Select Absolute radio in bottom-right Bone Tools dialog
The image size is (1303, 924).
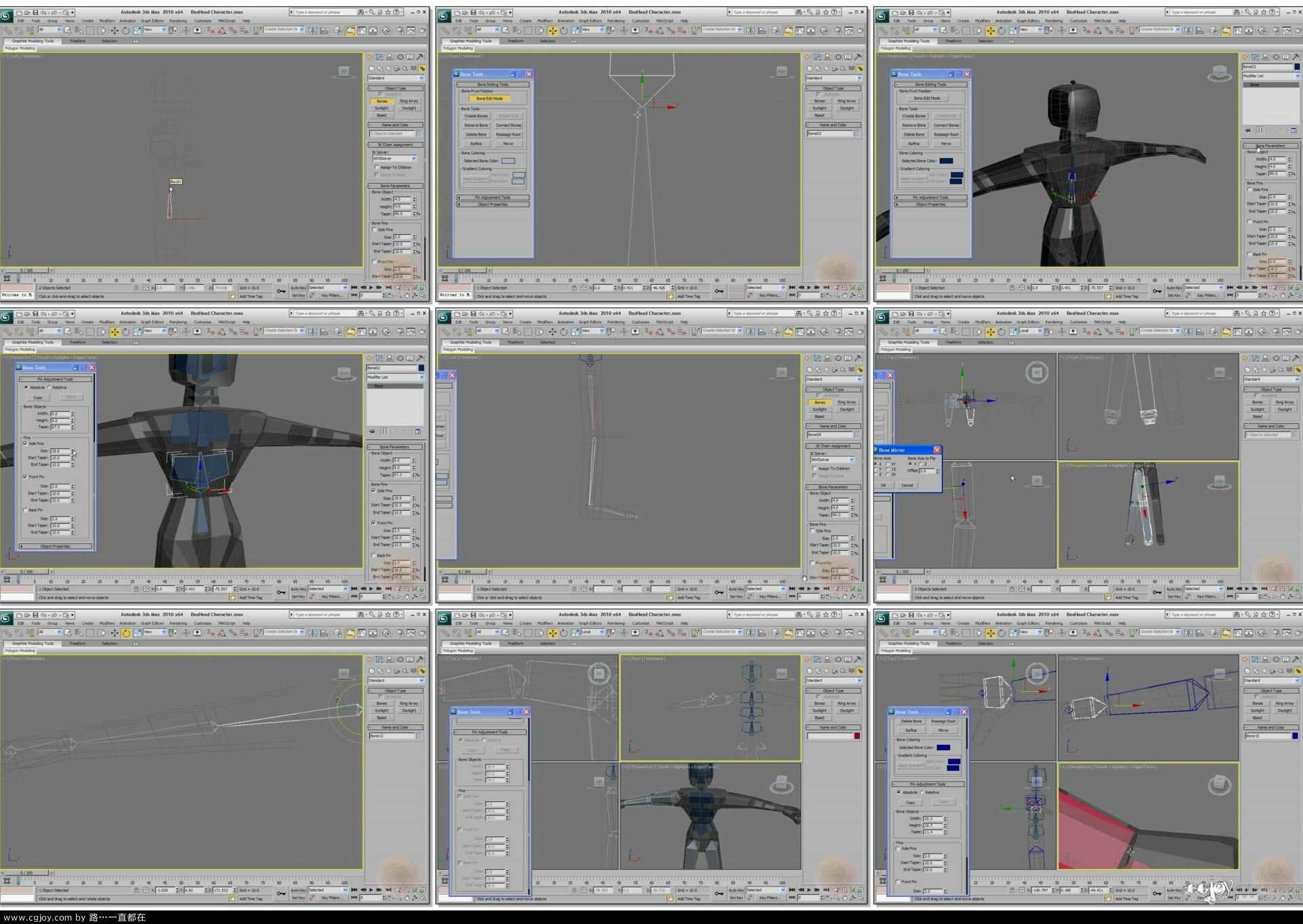point(899,792)
